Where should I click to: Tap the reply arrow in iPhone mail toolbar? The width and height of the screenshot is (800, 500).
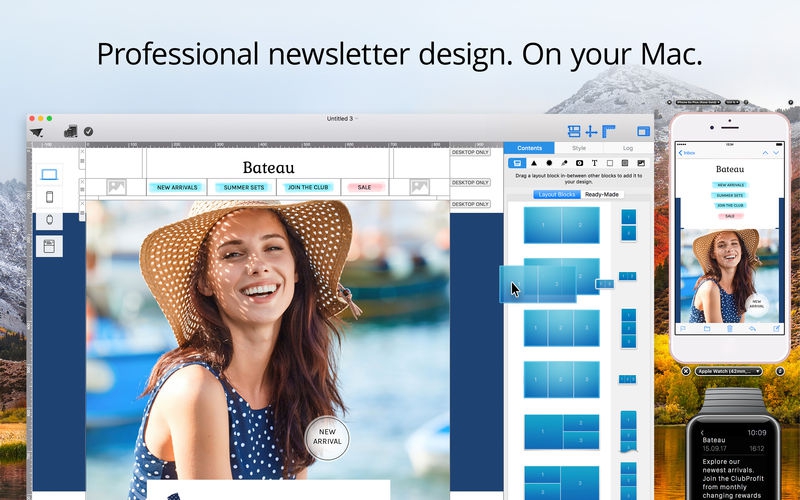(753, 329)
